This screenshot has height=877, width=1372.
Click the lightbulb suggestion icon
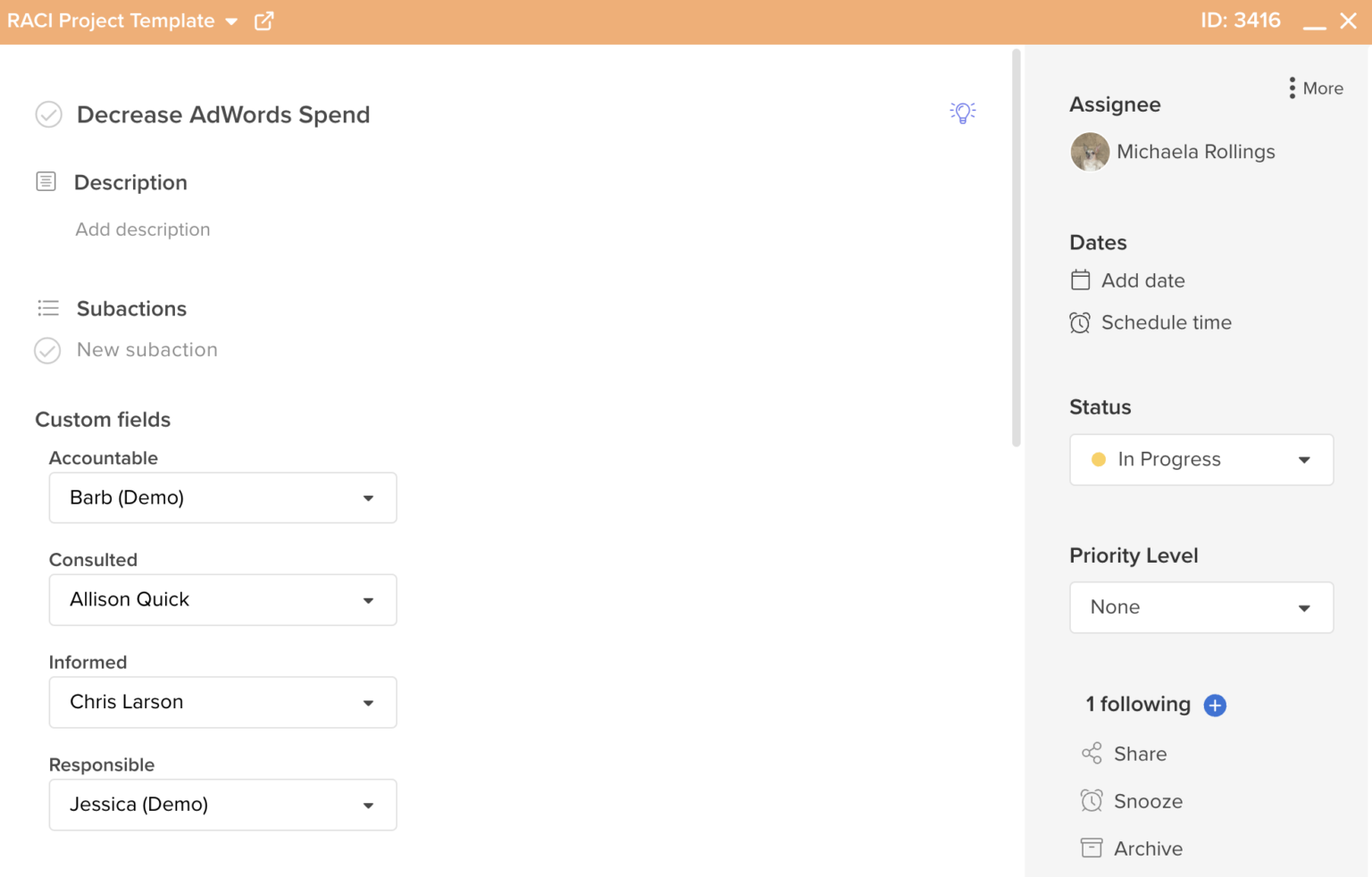click(962, 113)
